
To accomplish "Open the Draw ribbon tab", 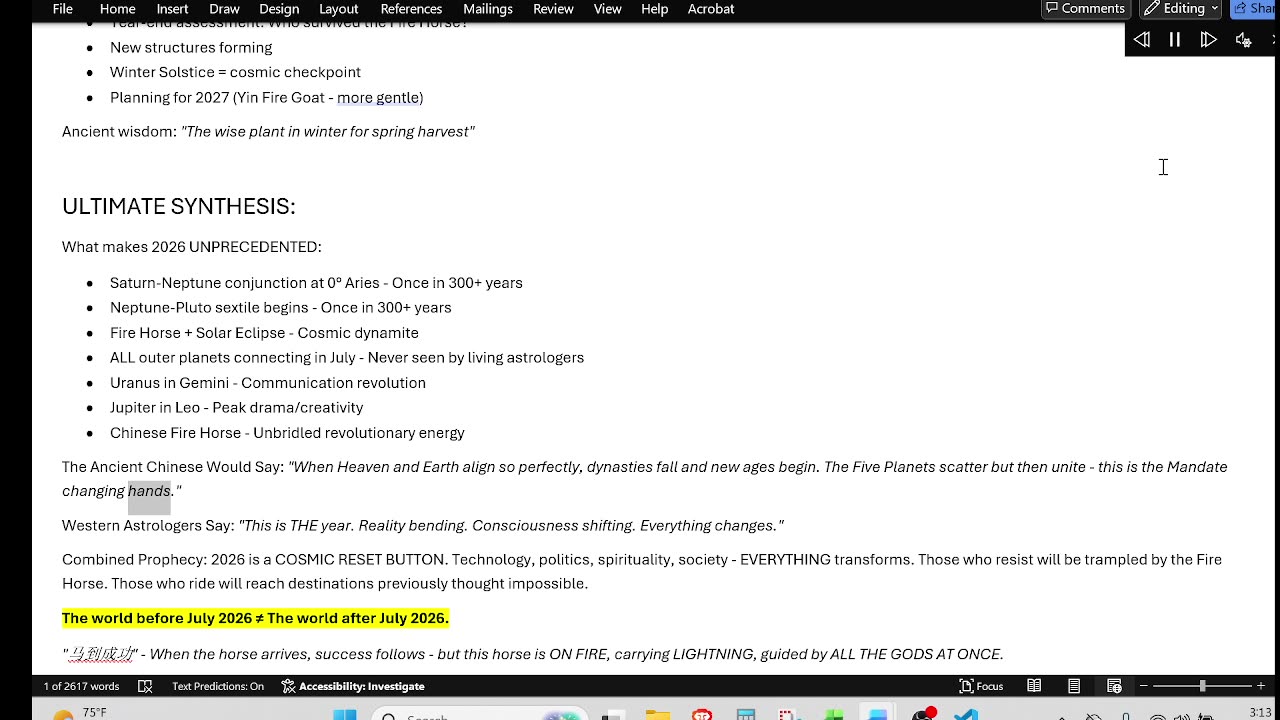I will [x=224, y=9].
